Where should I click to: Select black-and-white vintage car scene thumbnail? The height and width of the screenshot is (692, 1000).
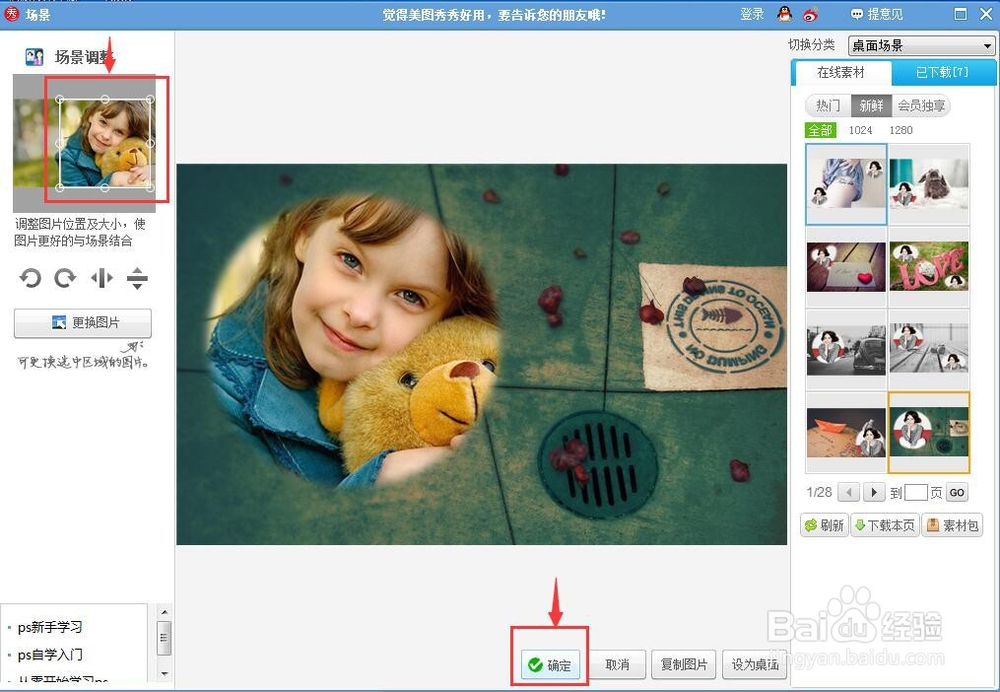click(846, 350)
